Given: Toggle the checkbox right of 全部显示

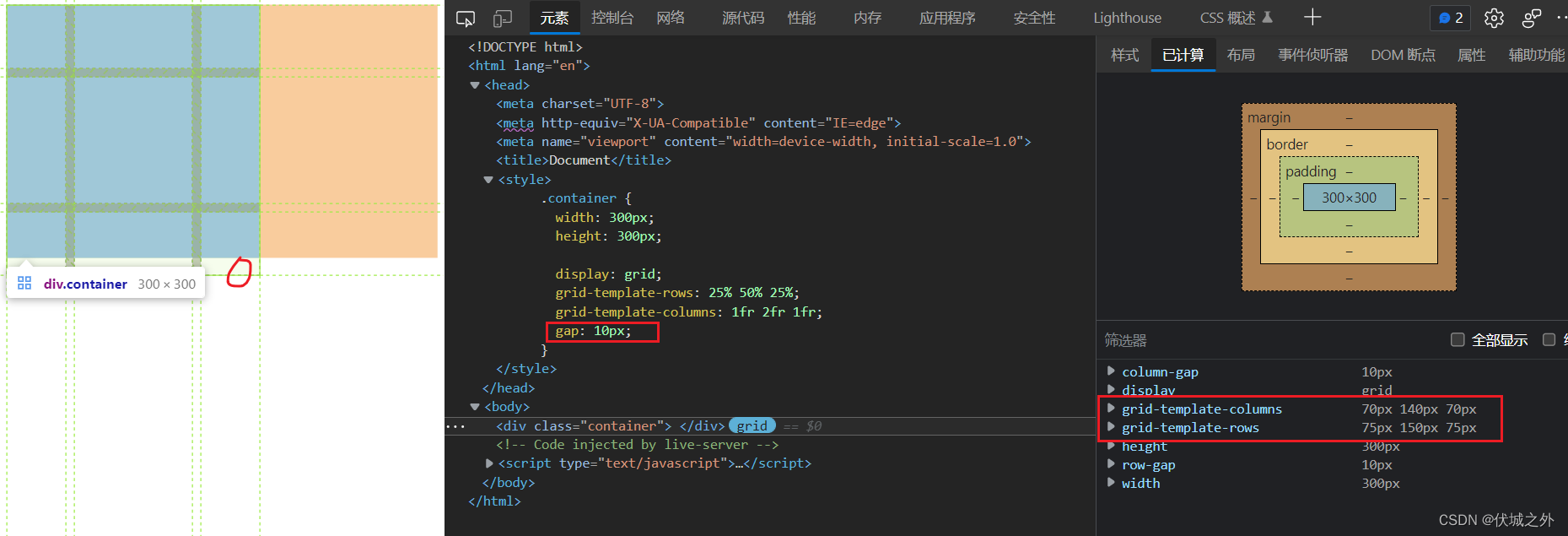Looking at the screenshot, I should (x=1549, y=339).
